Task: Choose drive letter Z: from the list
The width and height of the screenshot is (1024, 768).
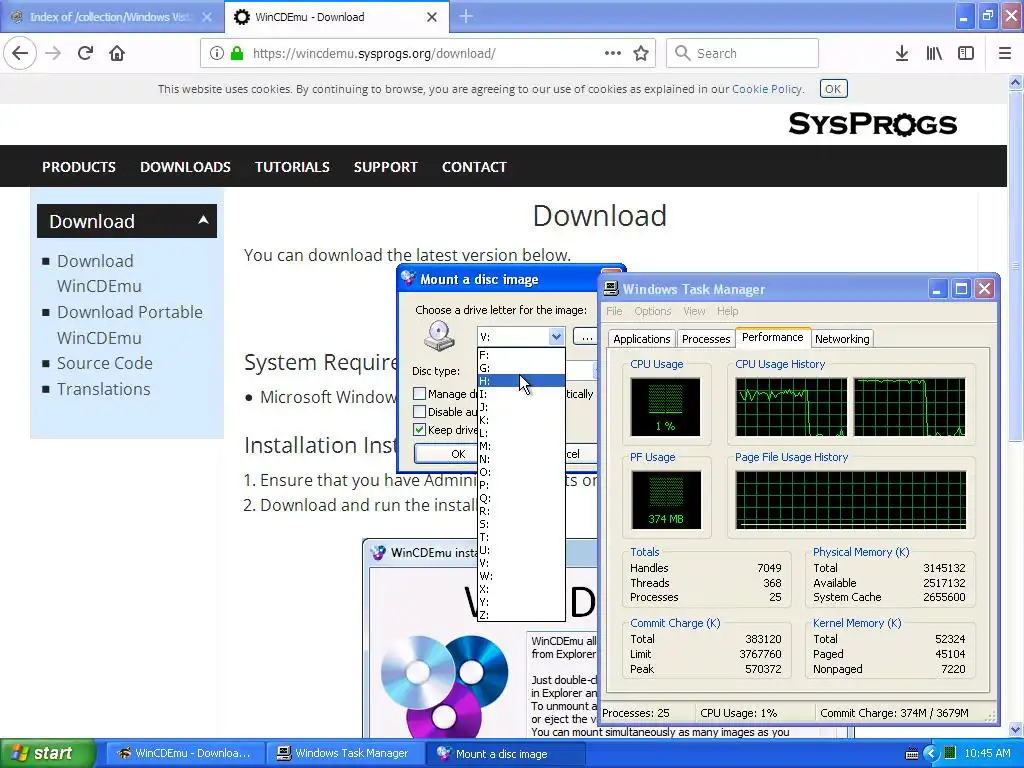Action: coord(521,615)
